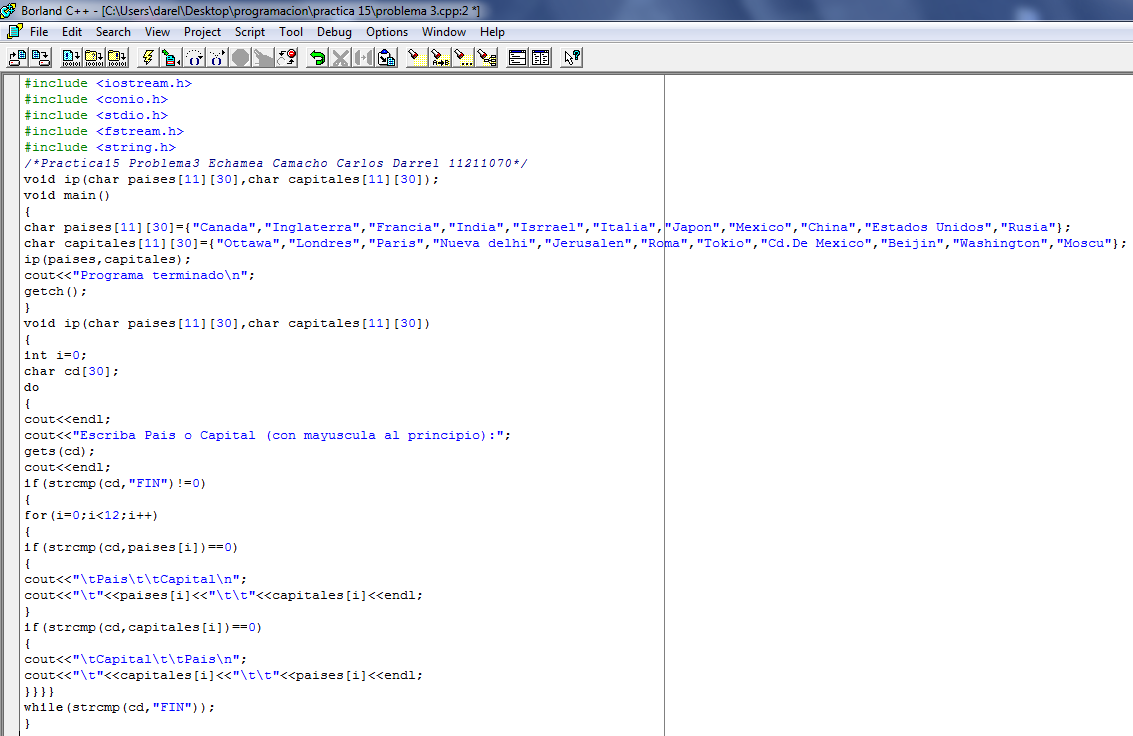Cut selected text with the scissors icon
Viewport: 1133px width, 736px height.
[342, 57]
